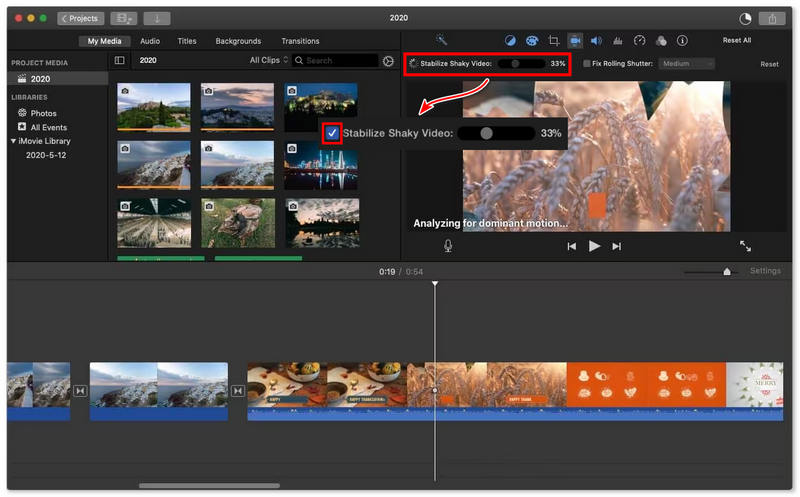Switch to the Titles tab

point(187,41)
